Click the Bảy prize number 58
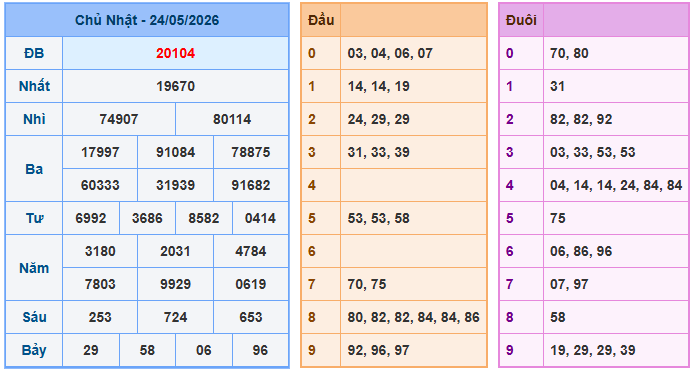The width and height of the screenshot is (694, 374). point(147,350)
